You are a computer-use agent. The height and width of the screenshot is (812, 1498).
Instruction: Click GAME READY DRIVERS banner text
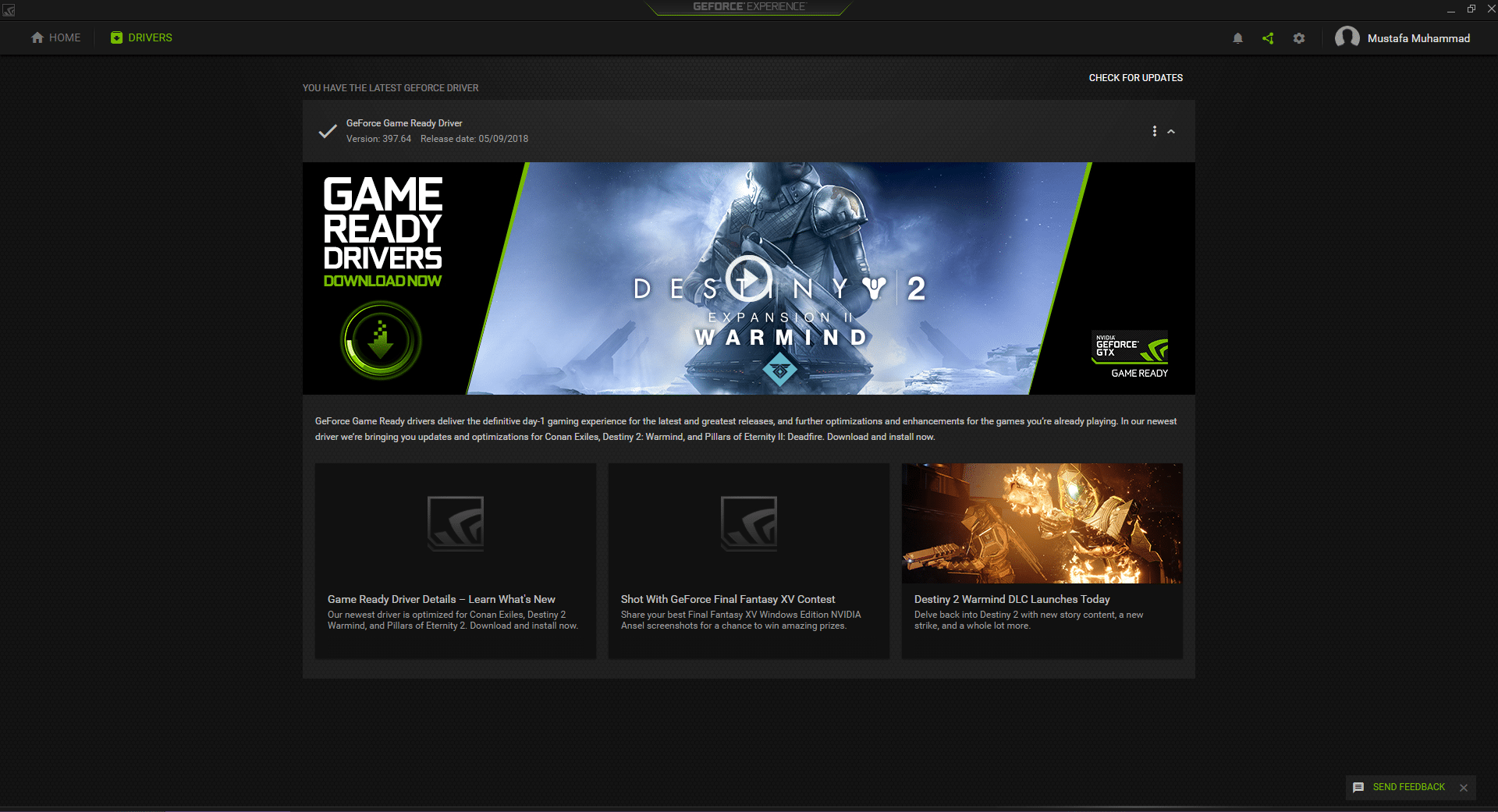click(382, 223)
